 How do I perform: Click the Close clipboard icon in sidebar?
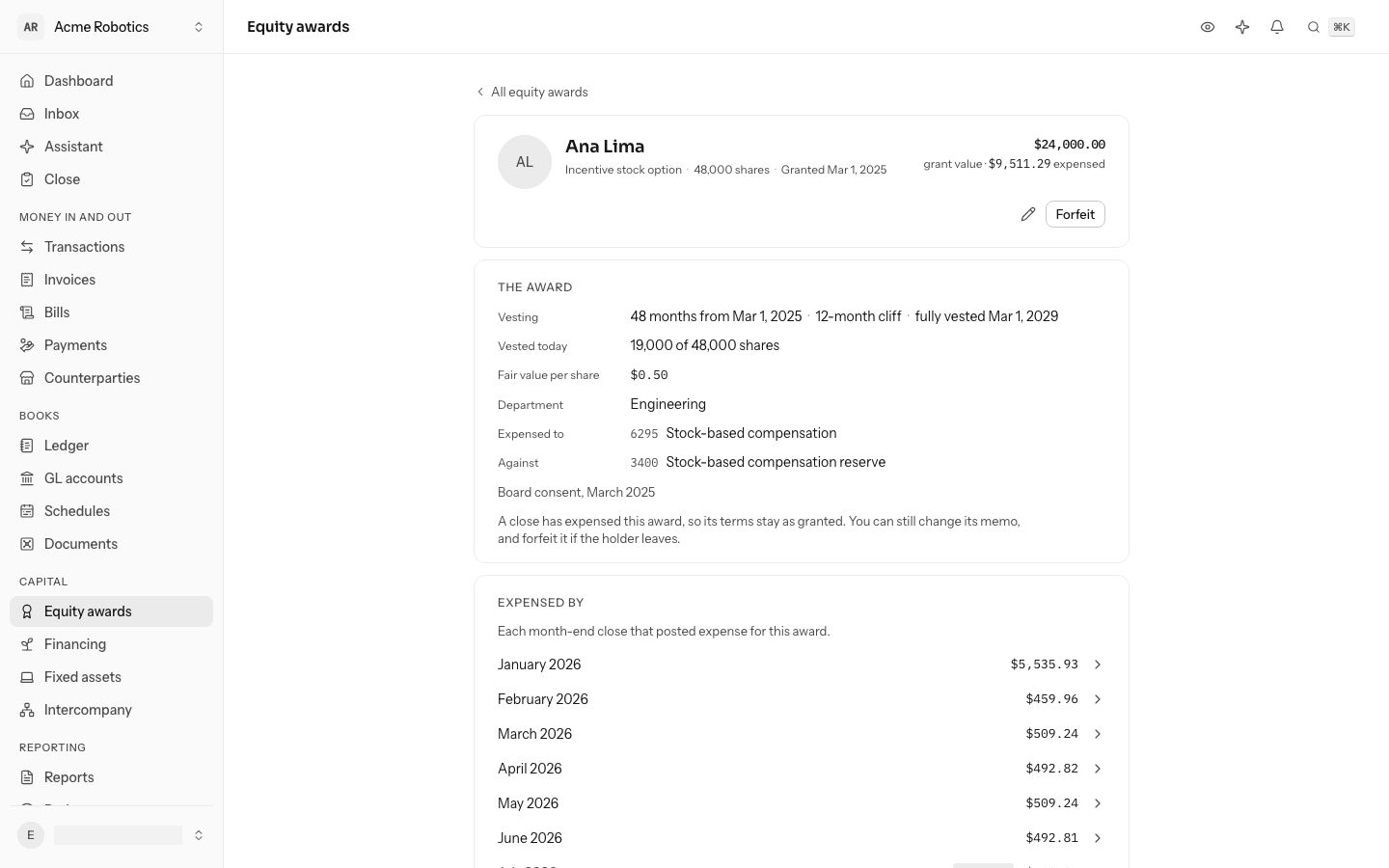click(27, 179)
